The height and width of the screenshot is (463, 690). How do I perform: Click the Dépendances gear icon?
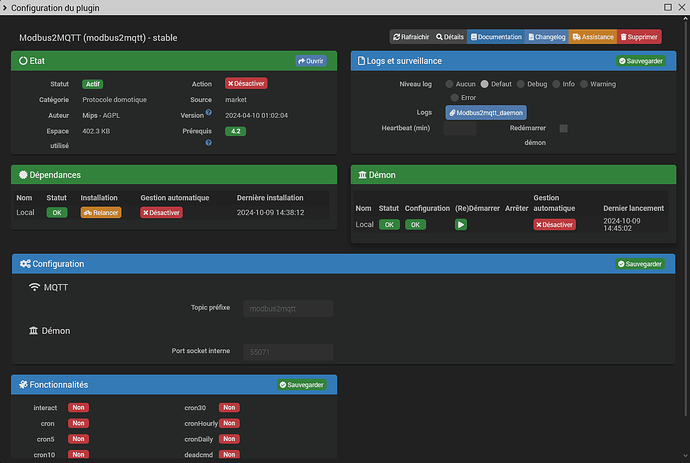[23, 175]
